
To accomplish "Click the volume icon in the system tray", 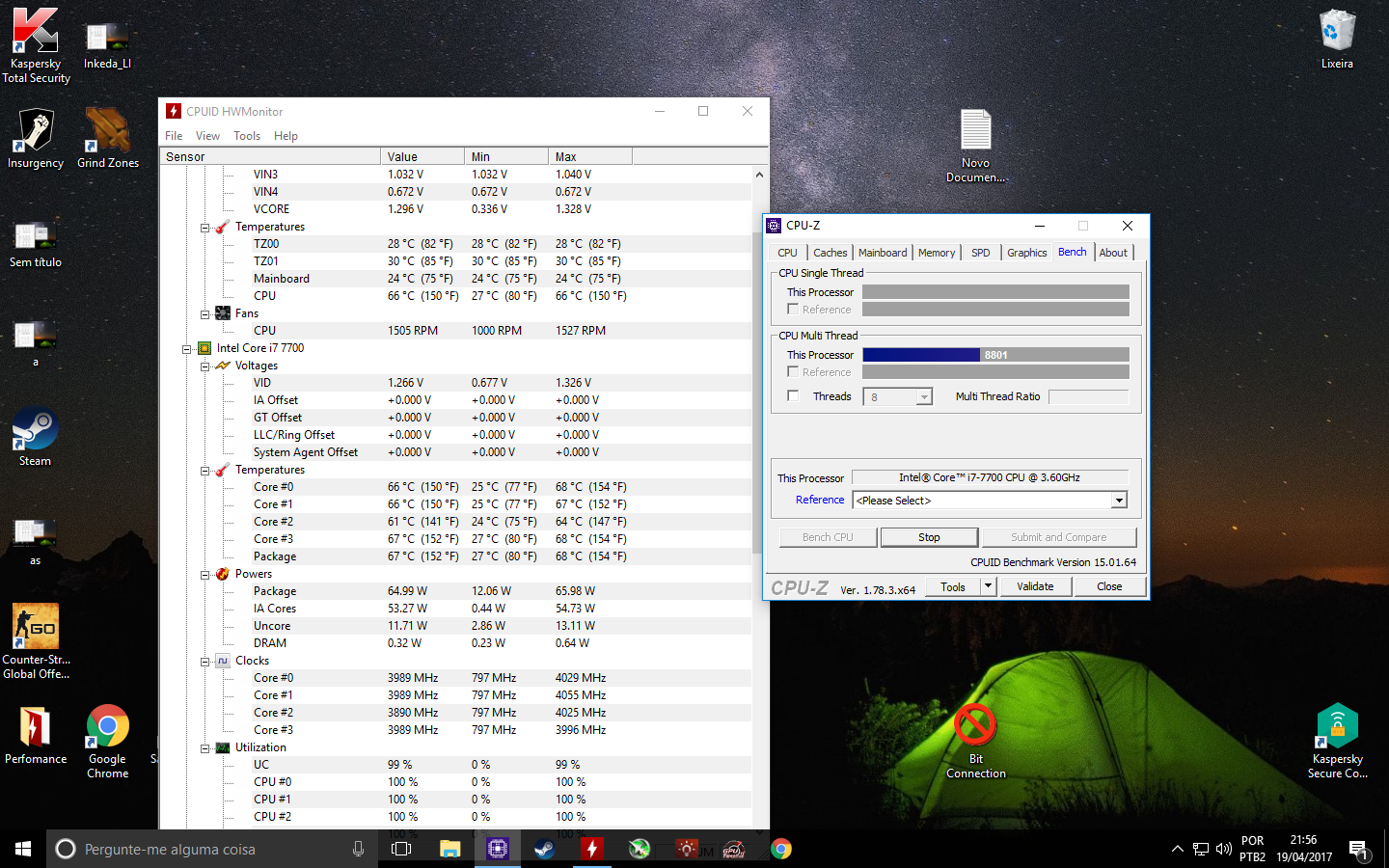I will pyautogui.click(x=1223, y=849).
